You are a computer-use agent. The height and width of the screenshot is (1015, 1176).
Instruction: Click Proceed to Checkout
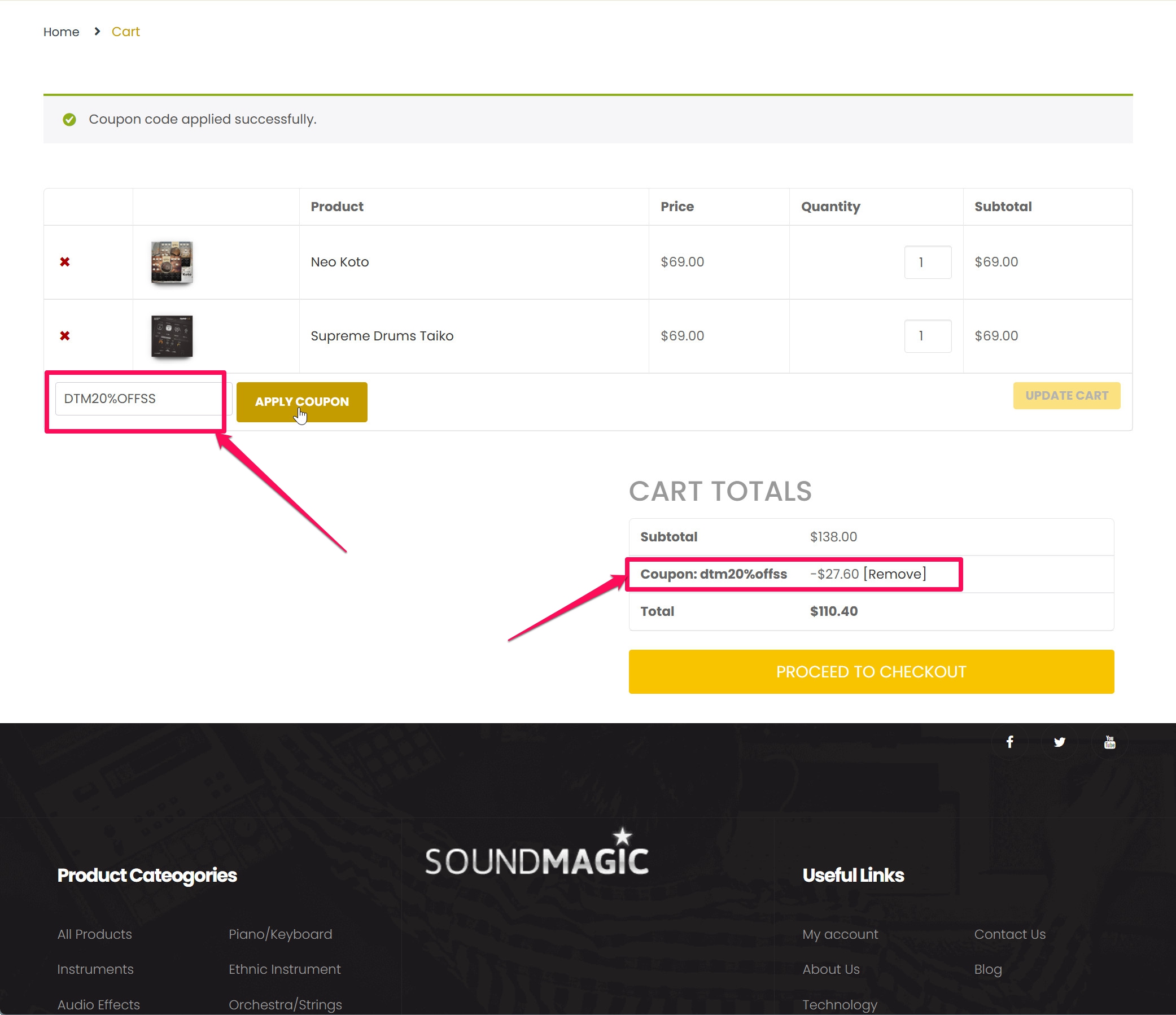tap(871, 672)
